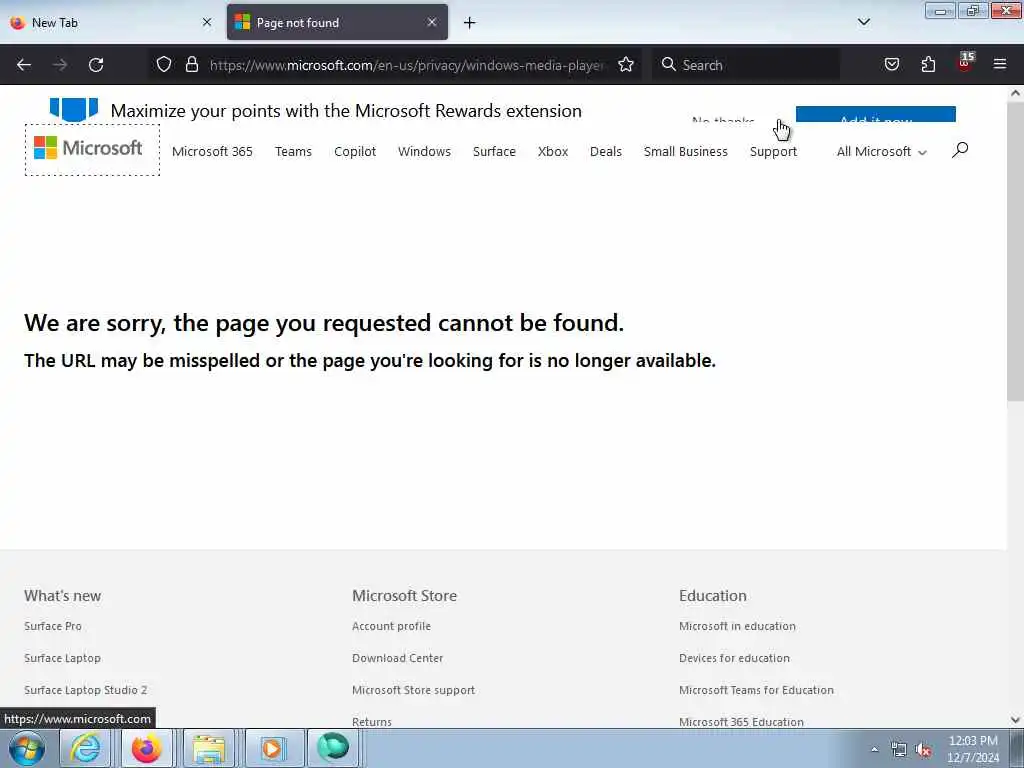Open Windows Explorer from the taskbar

pos(208,748)
